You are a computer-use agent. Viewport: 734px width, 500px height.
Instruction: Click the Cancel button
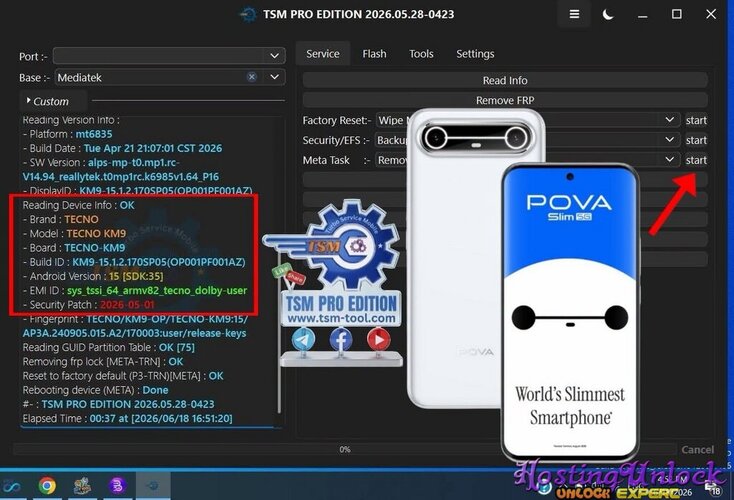[x=697, y=449]
